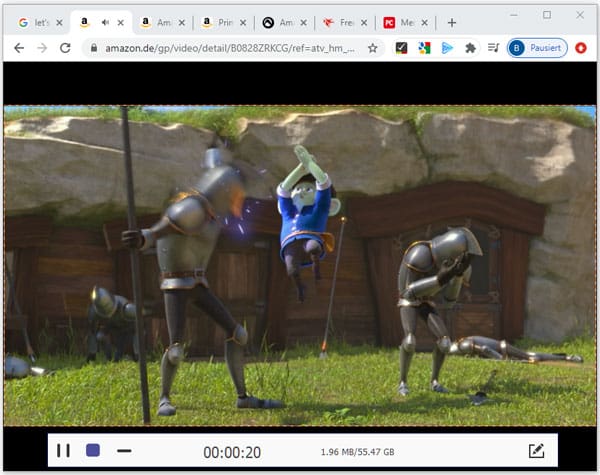Open the media control playlist icon
600x475 pixels.
click(494, 48)
